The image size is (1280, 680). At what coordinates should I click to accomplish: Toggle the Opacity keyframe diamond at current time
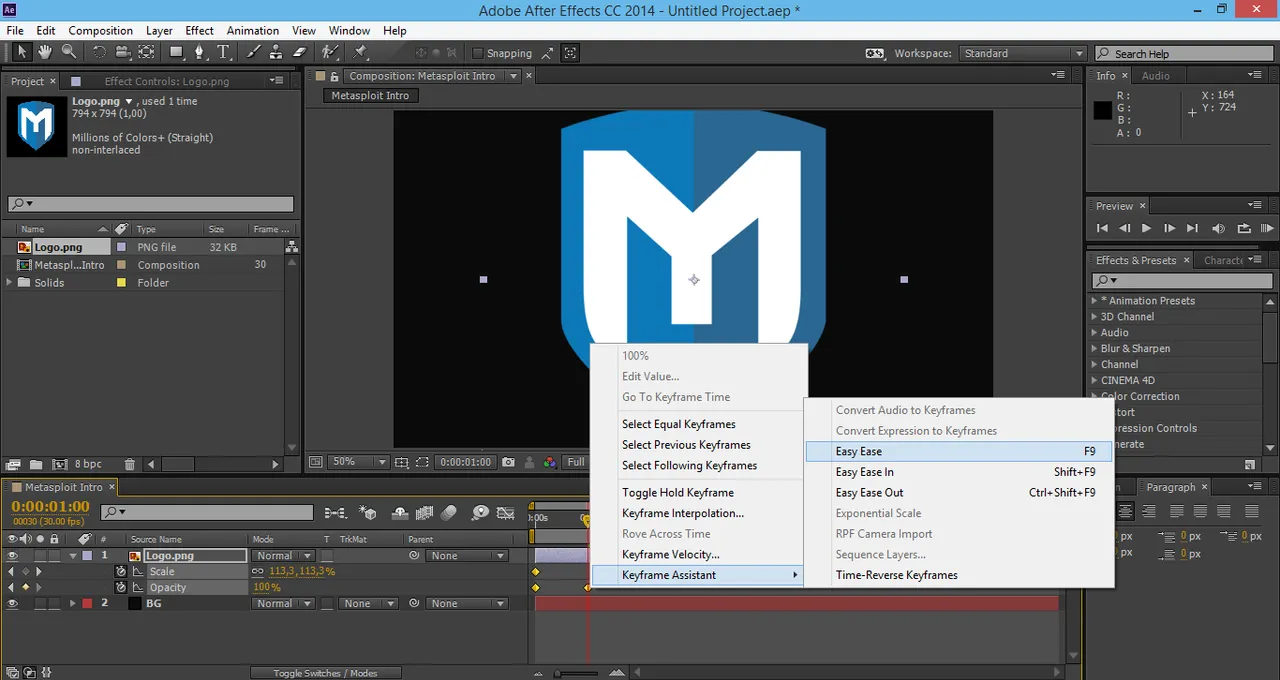pos(25,588)
